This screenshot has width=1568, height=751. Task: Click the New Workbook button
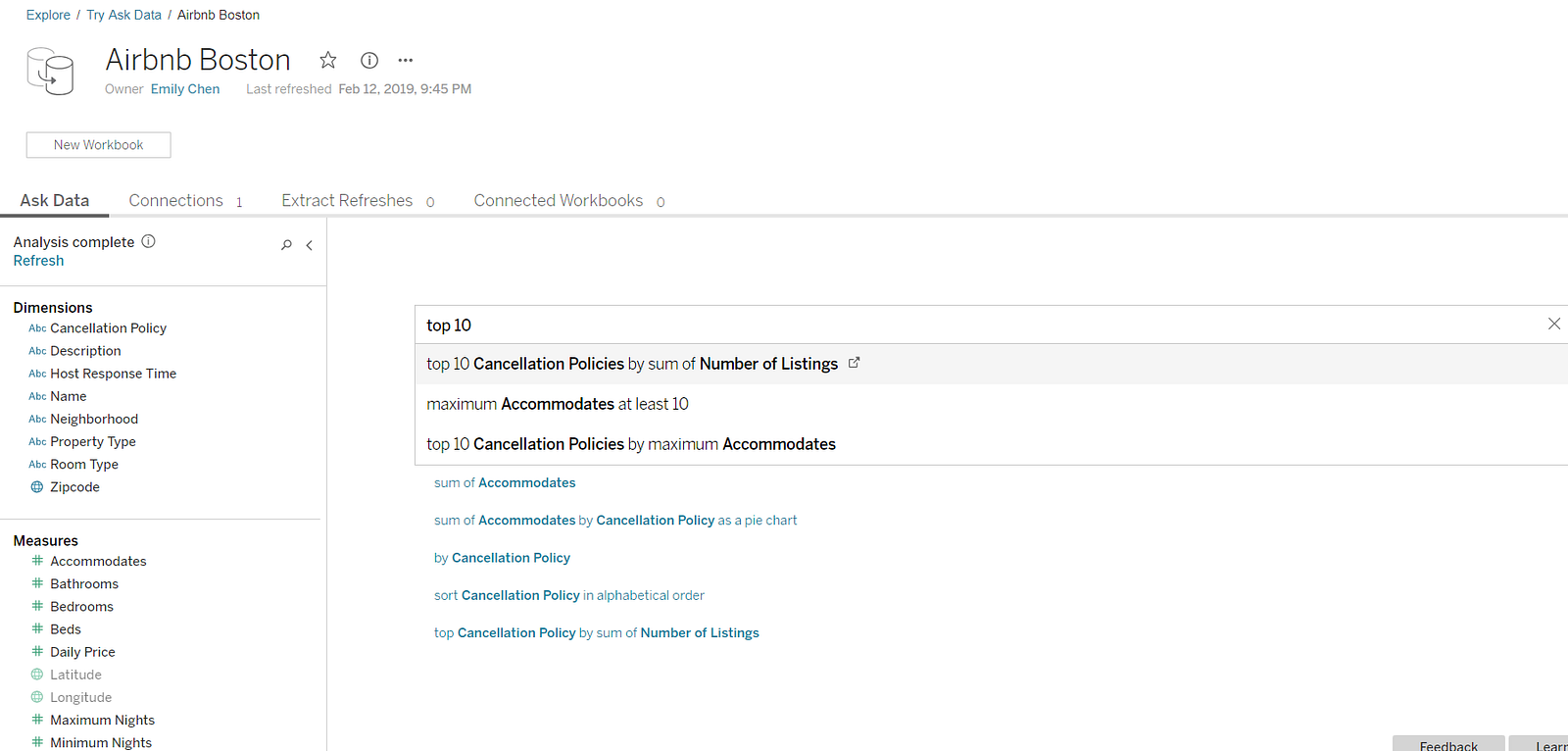[98, 145]
